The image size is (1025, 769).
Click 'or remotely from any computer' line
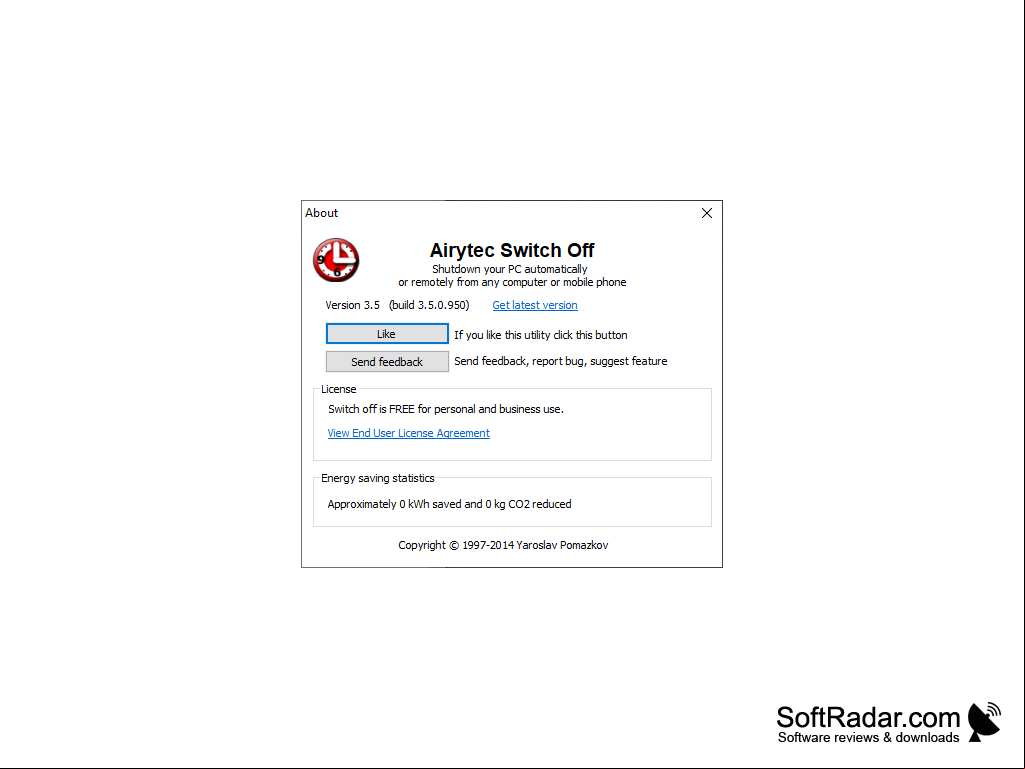512,282
